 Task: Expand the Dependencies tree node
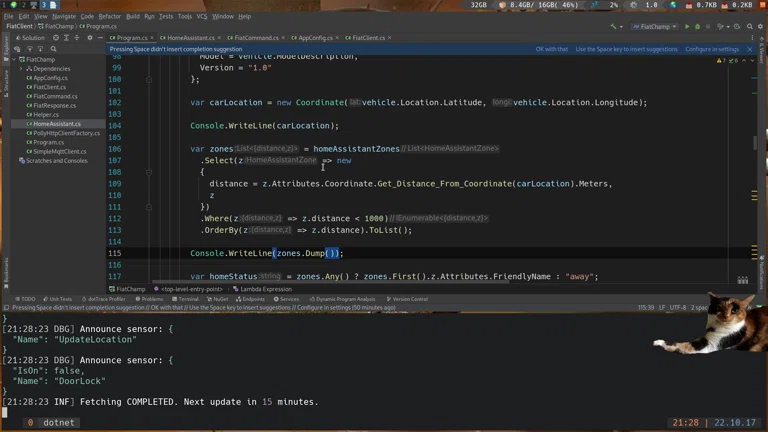(22, 69)
